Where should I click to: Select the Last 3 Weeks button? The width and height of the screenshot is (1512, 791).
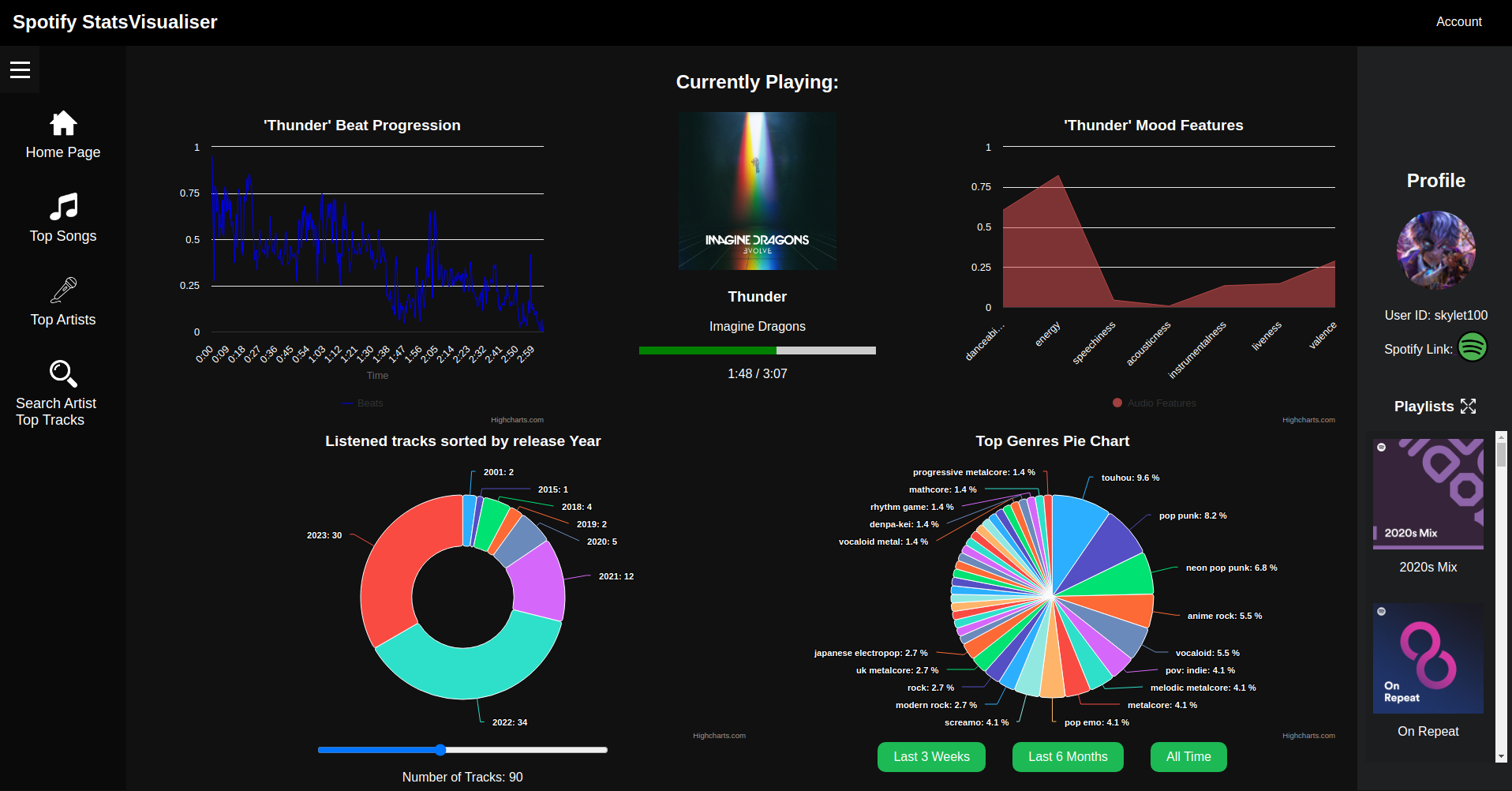931,757
